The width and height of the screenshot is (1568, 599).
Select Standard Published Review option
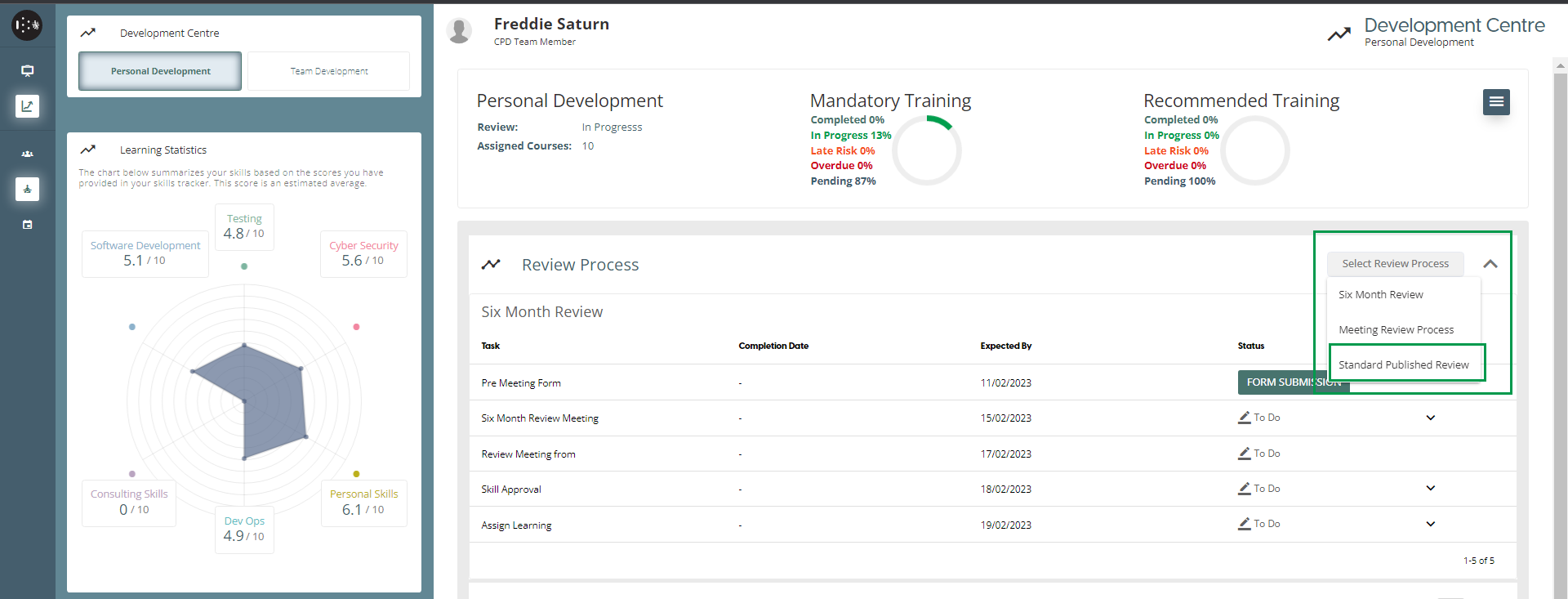[x=1403, y=365]
